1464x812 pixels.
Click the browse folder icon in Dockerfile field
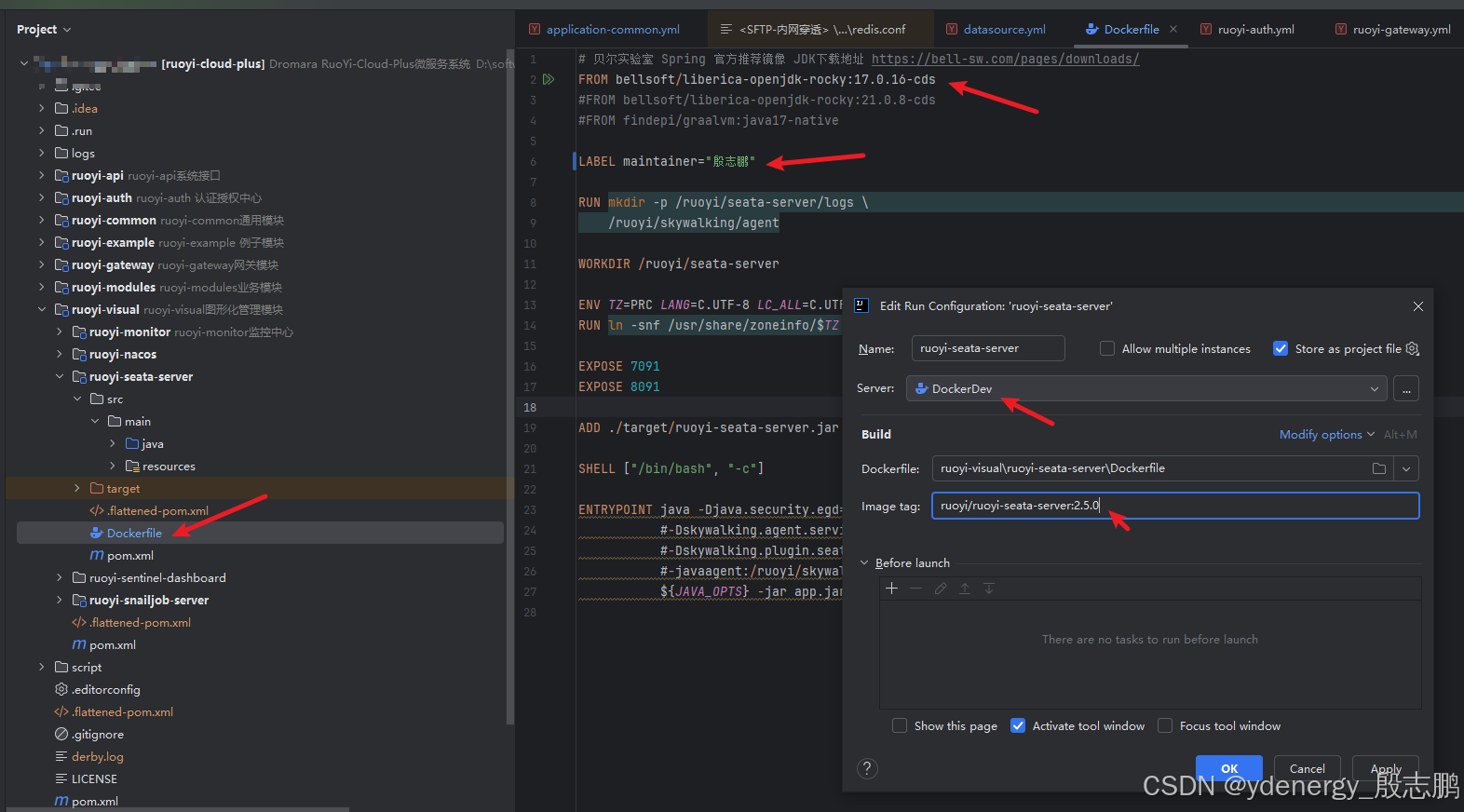(x=1379, y=468)
